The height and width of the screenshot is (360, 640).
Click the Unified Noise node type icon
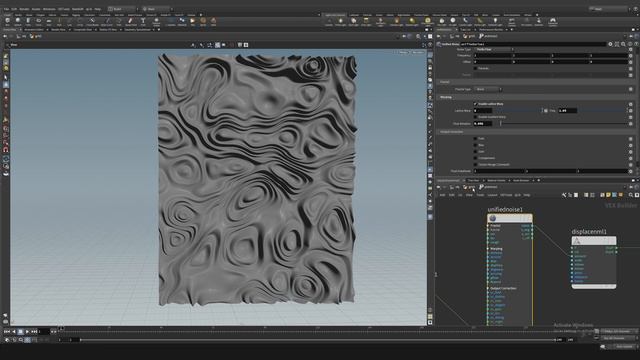click(x=439, y=44)
